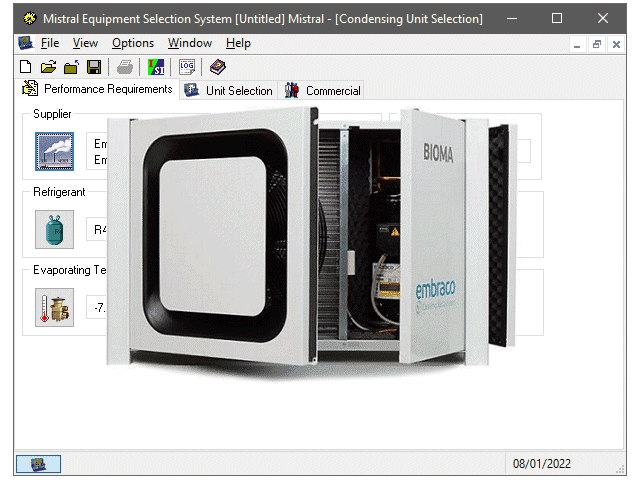Click the Evaporating Temperature thermometer icon button

[54, 307]
